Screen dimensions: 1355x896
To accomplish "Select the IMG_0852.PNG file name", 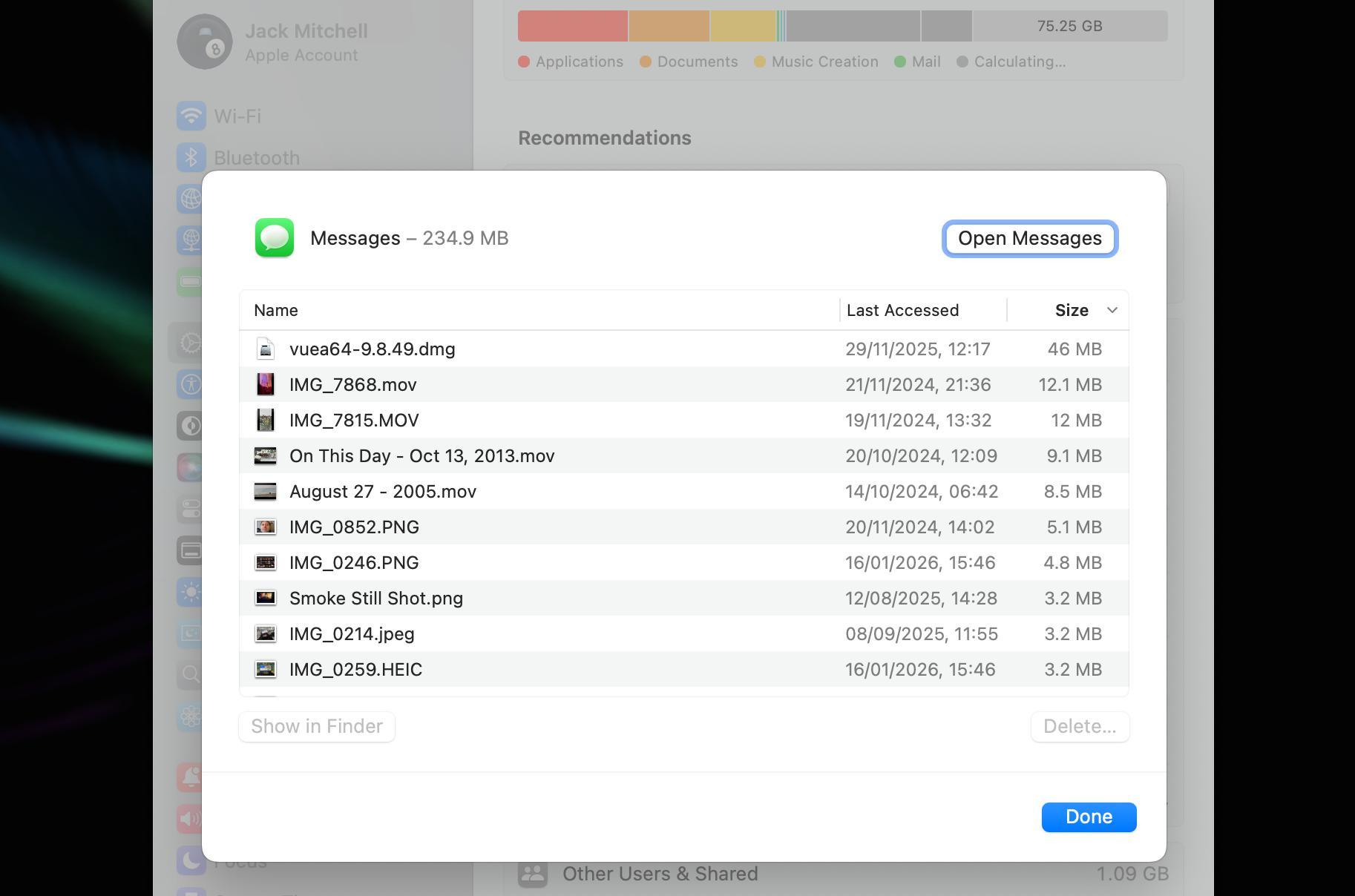I will tap(354, 527).
